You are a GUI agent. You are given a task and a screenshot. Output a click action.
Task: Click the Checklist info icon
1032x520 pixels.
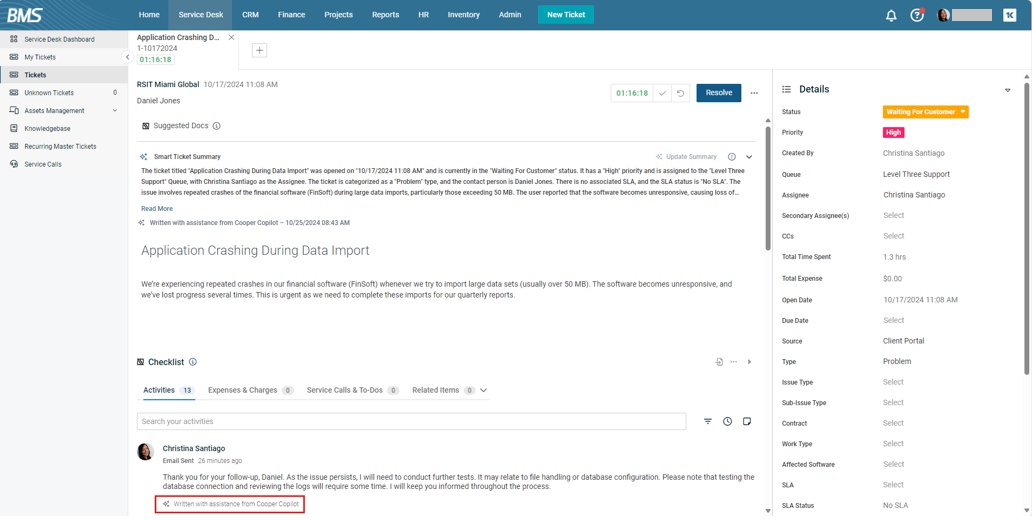193,362
